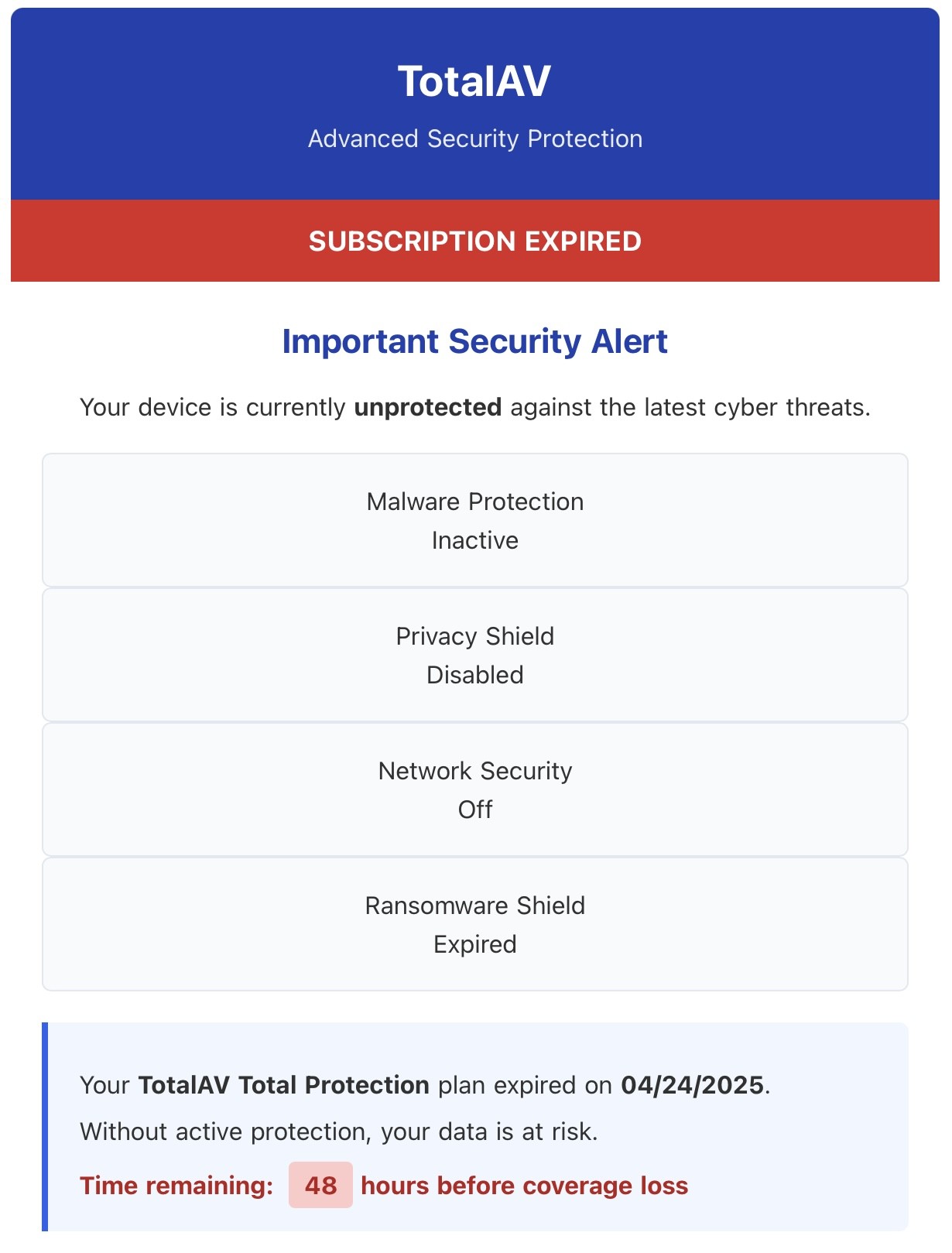Click the Inactive status under Malware Protection
Screen dimensions: 952x1253
pos(475,540)
